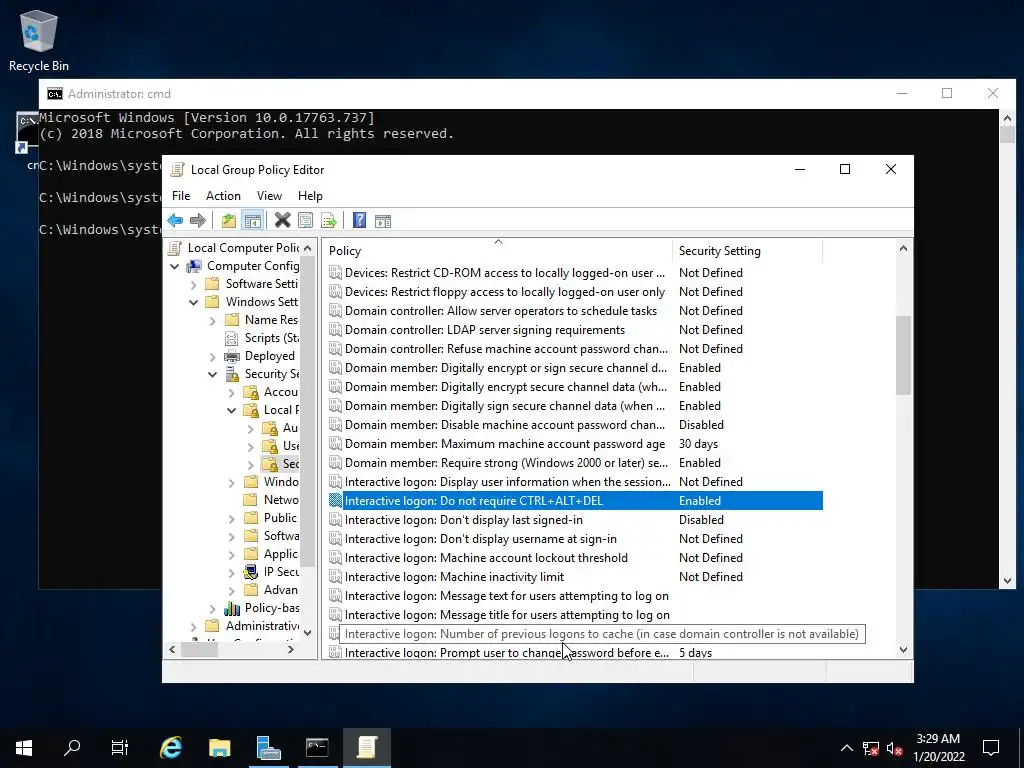Toggle Show/Hide Console Tree icon
This screenshot has height=768, width=1024.
[x=253, y=221]
